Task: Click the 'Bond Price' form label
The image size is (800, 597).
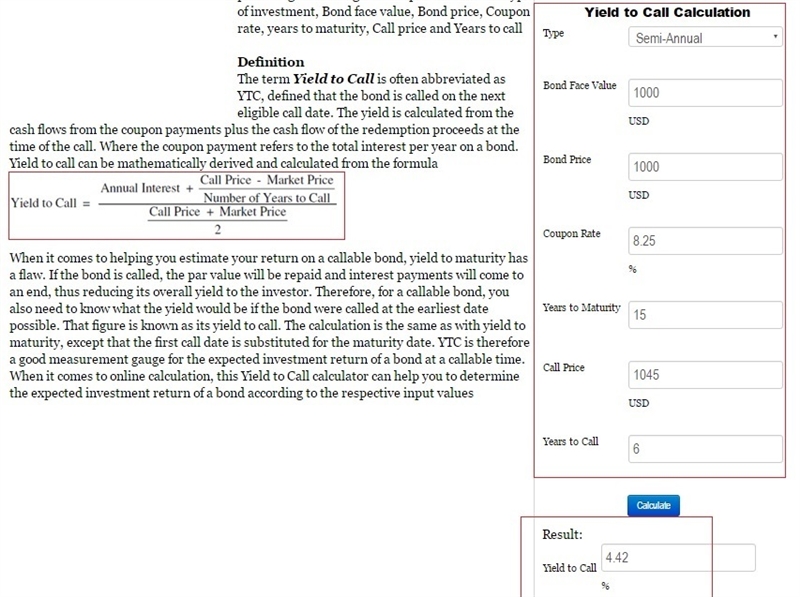Action: click(x=567, y=159)
